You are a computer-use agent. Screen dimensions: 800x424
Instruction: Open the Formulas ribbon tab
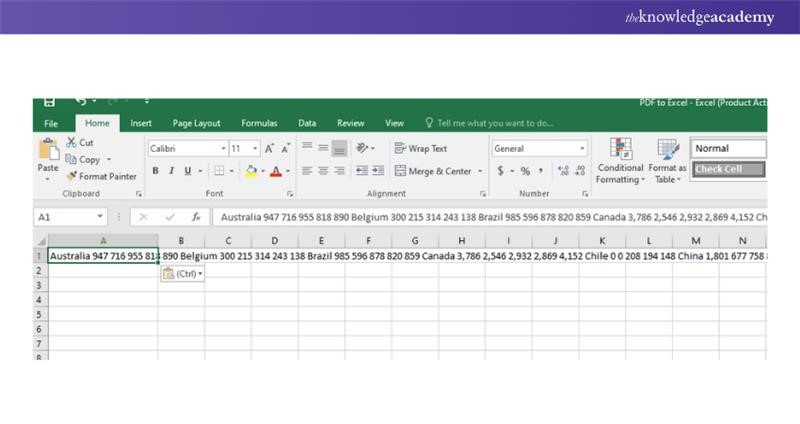[x=259, y=123]
